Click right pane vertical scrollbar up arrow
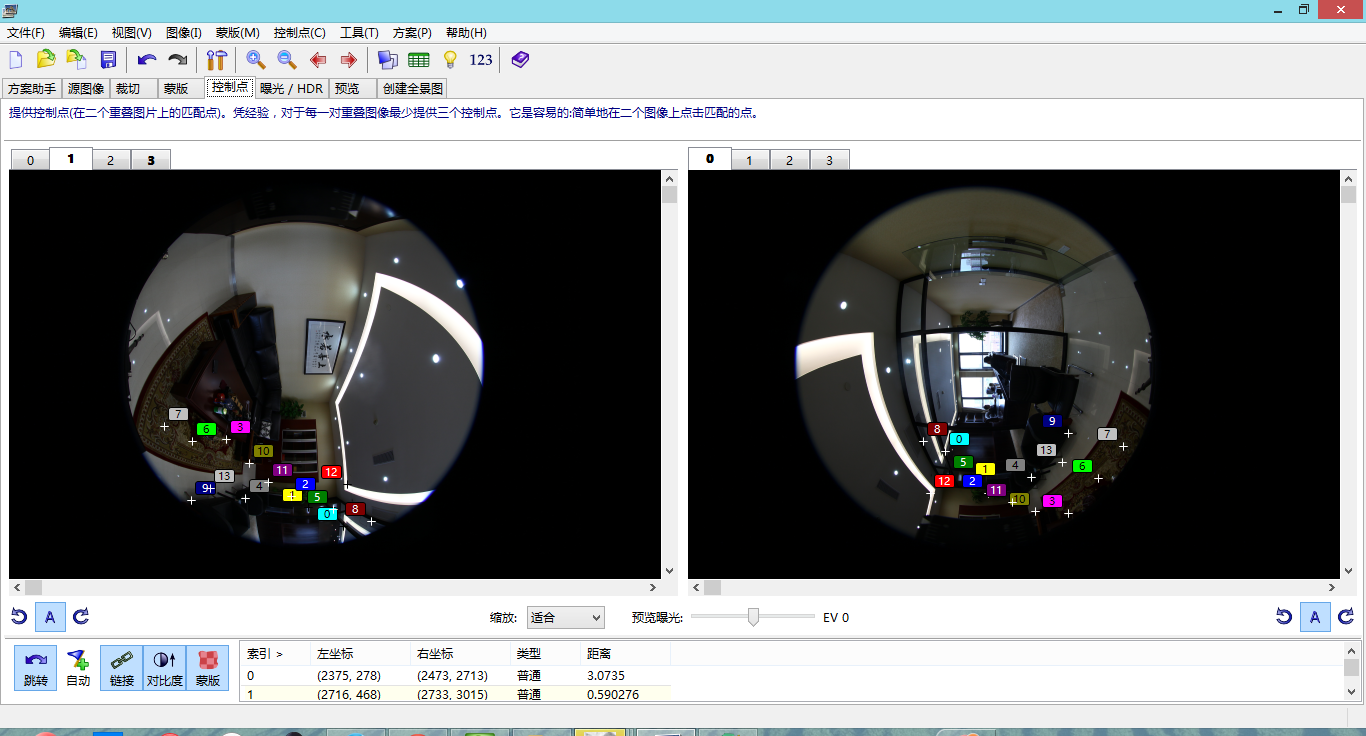1366x736 pixels. click(x=1348, y=178)
